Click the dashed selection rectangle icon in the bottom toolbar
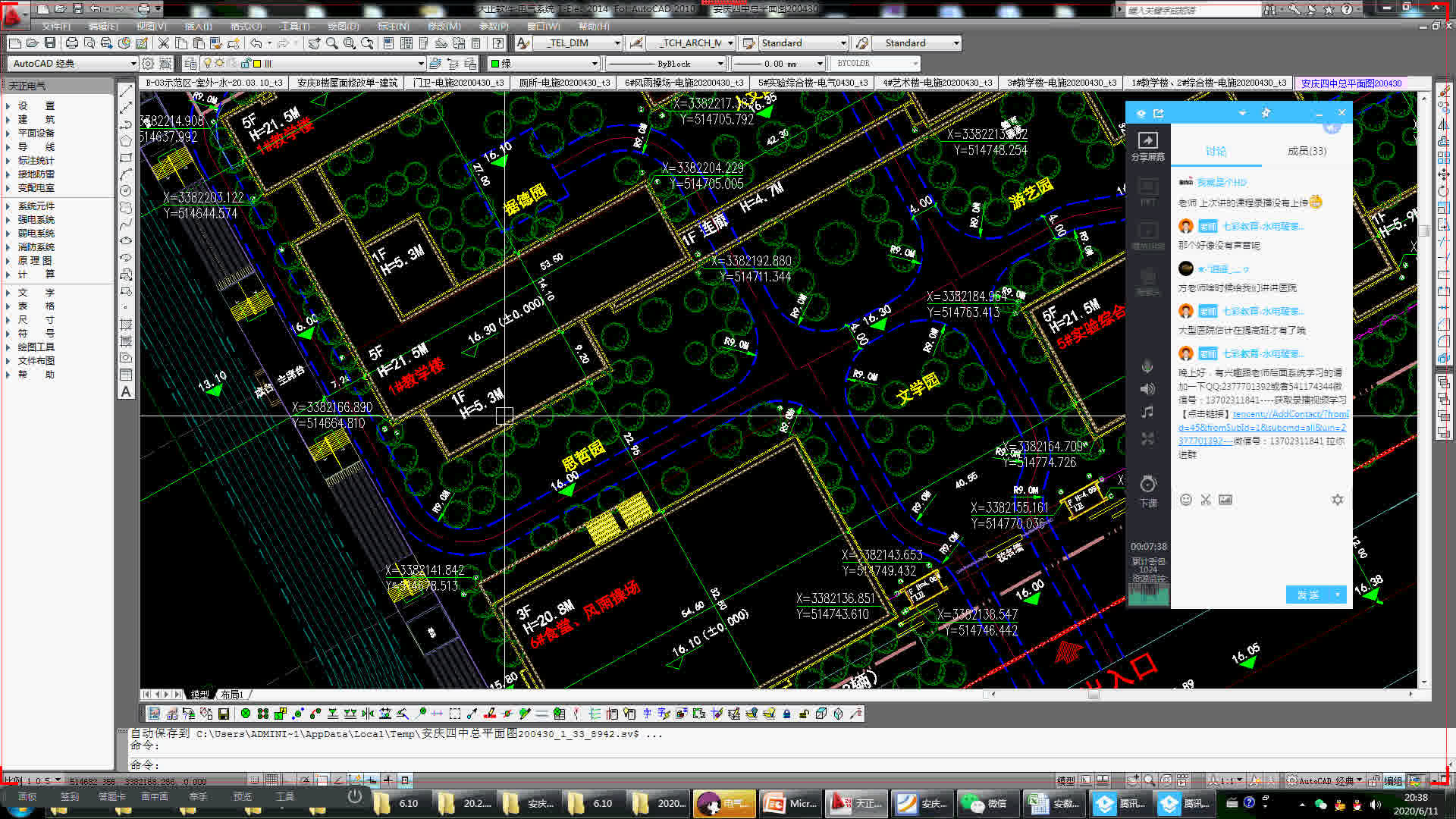Image resolution: width=1456 pixels, height=819 pixels. [454, 714]
